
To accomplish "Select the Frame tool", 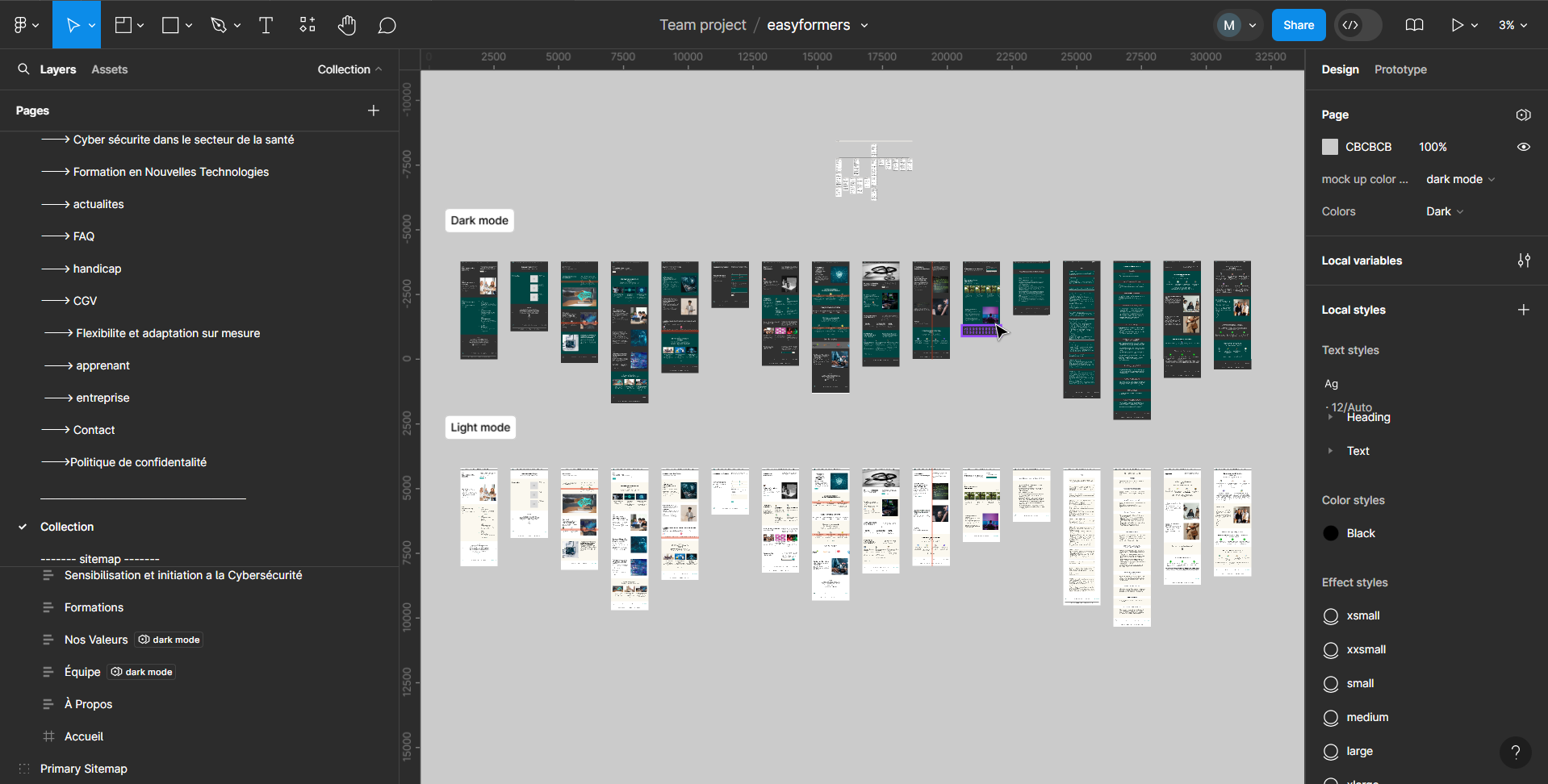I will 123,25.
